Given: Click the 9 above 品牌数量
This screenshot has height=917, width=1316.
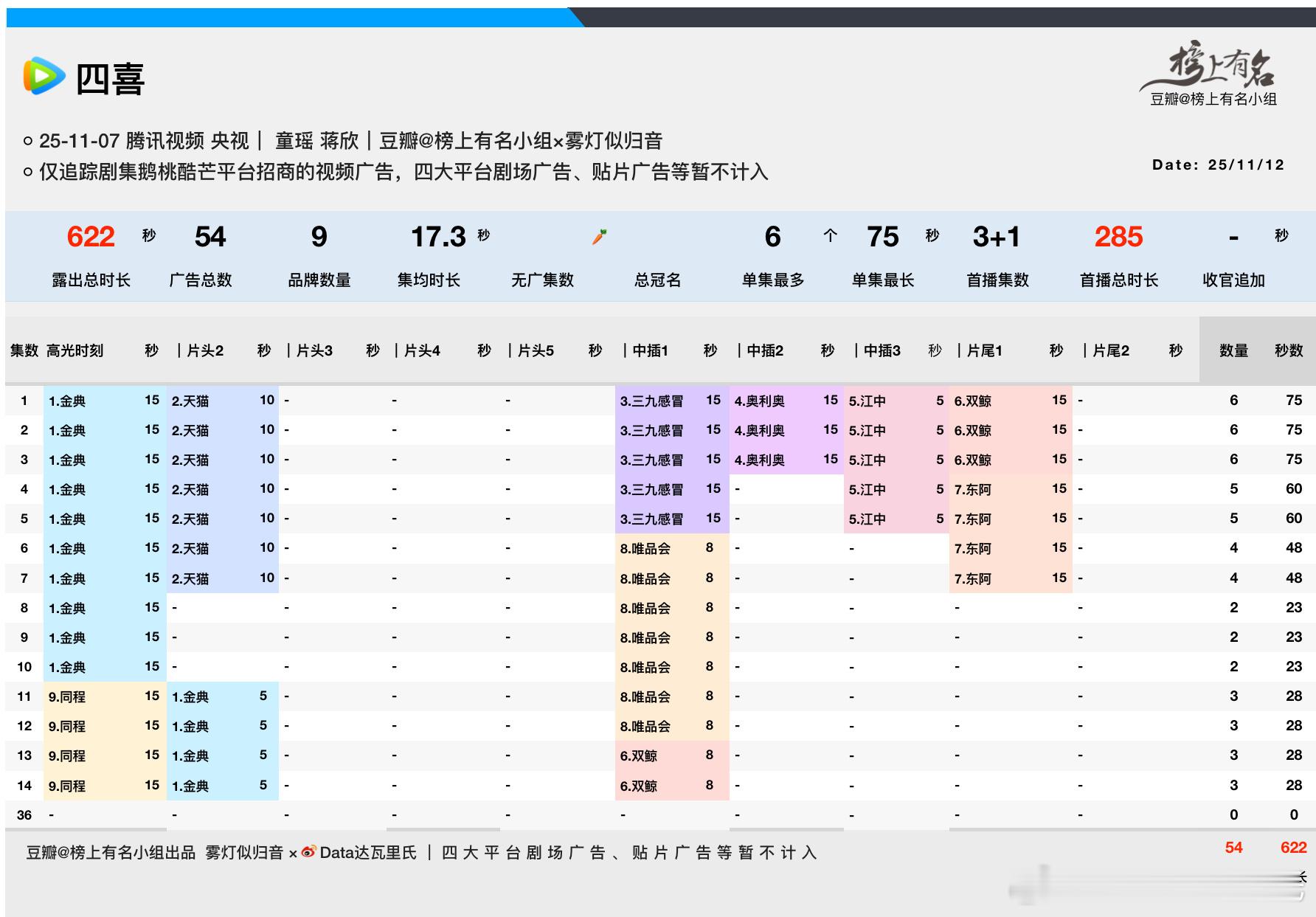Looking at the screenshot, I should click(319, 237).
